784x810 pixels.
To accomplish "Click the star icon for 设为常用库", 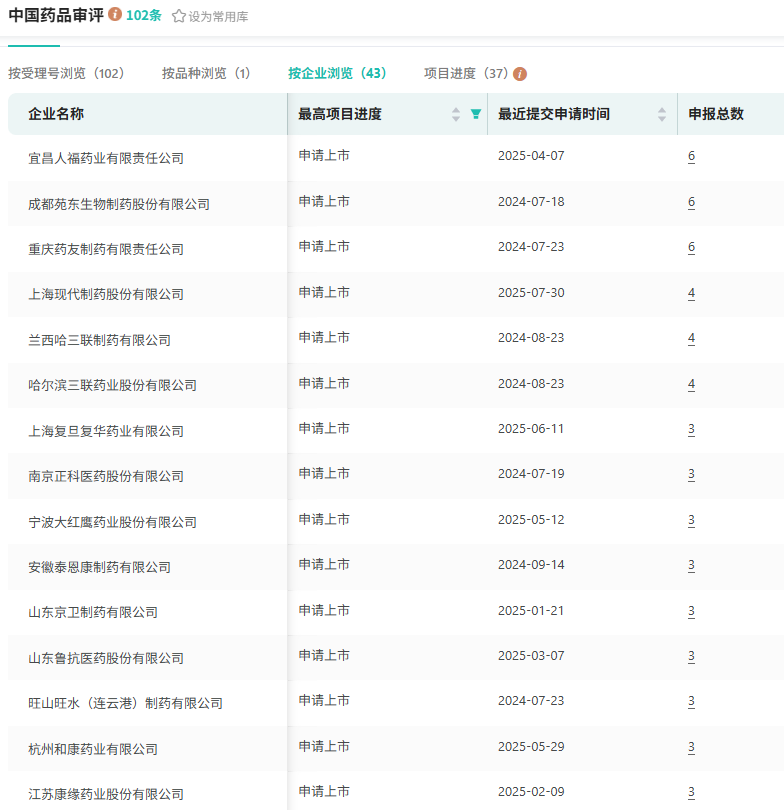I will point(179,16).
